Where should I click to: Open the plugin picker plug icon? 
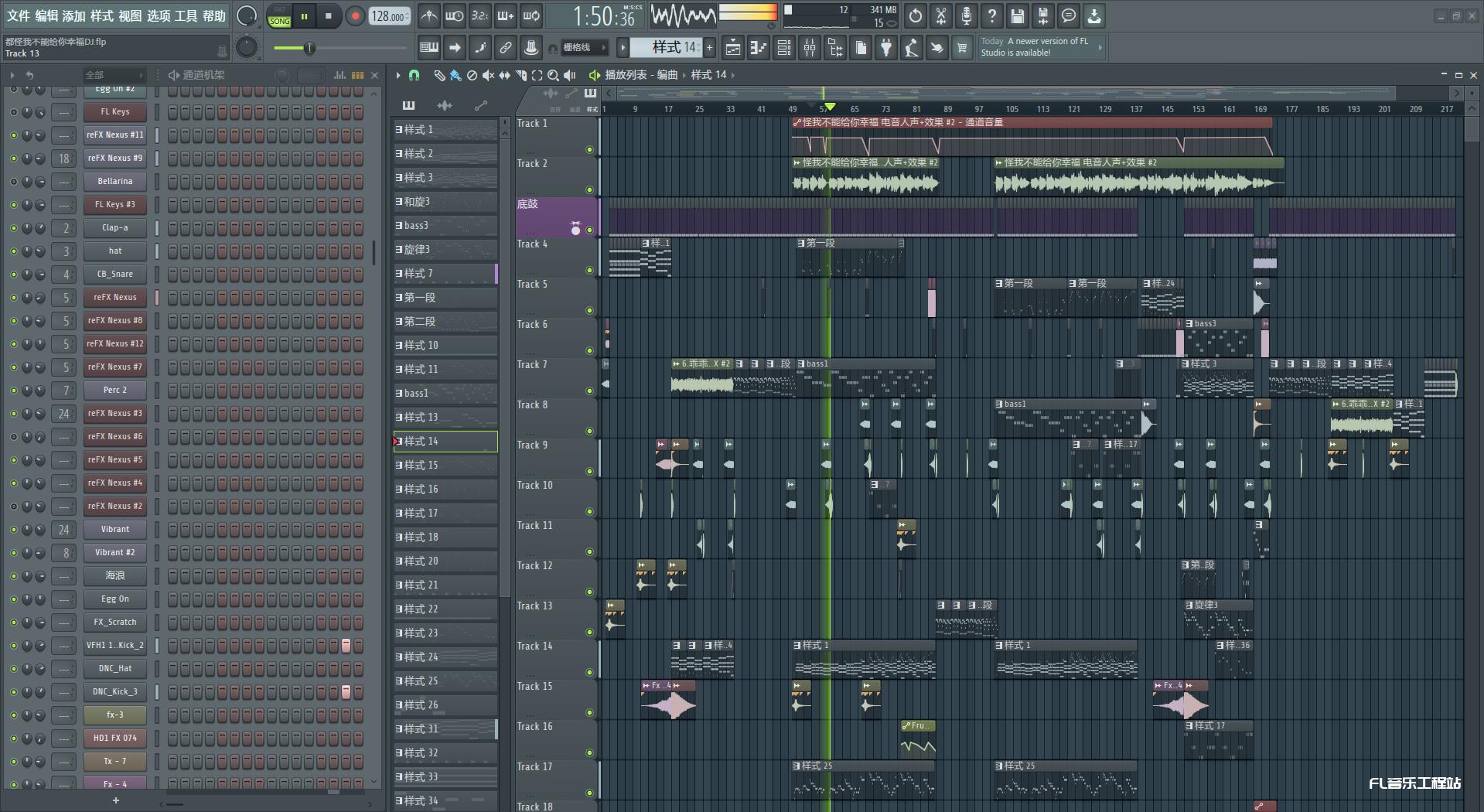(886, 48)
